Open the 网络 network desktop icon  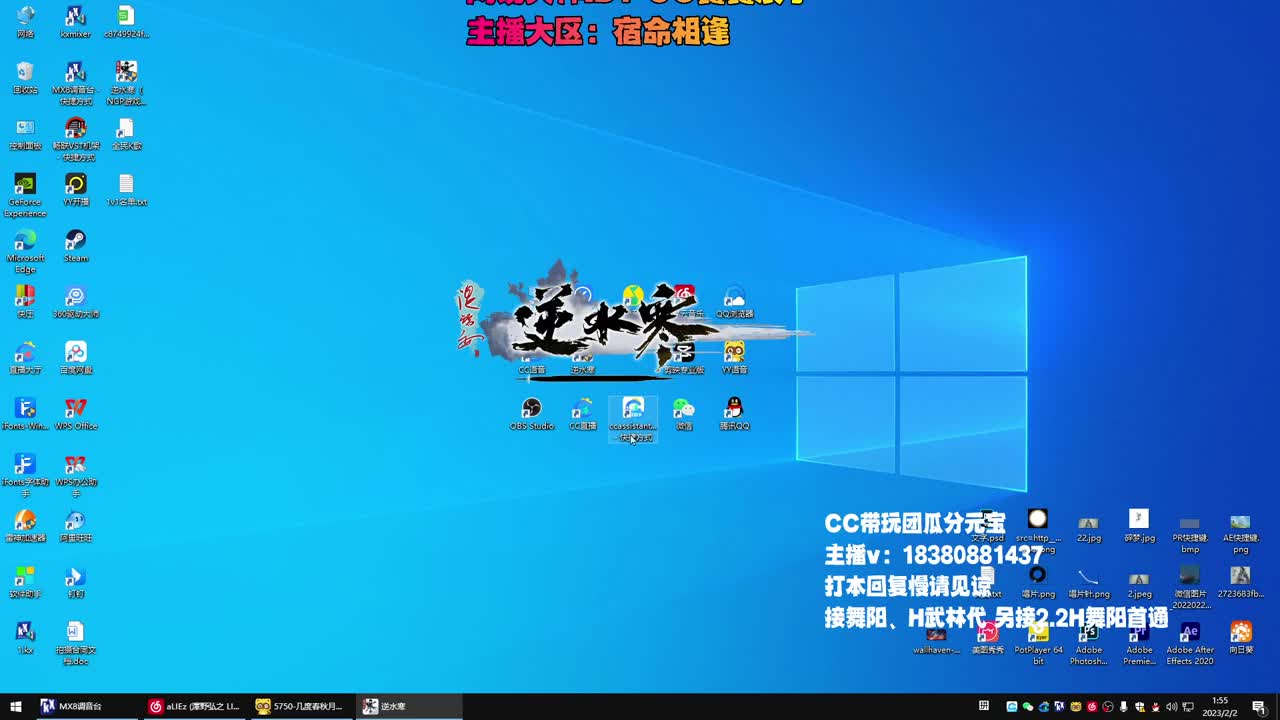25,21
